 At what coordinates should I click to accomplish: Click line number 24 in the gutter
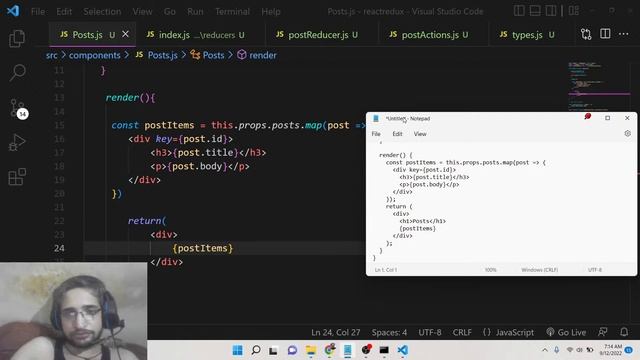pyautogui.click(x=59, y=248)
